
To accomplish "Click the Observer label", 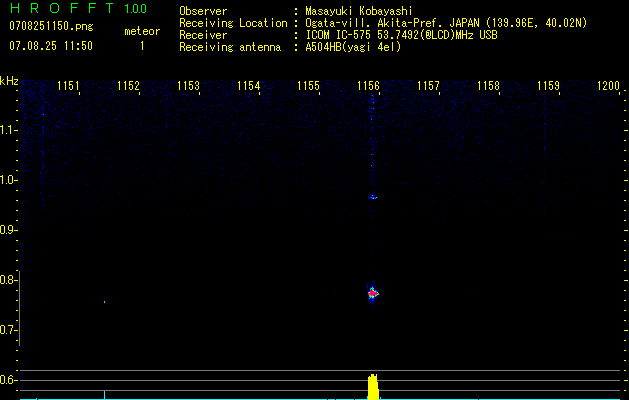I will pyautogui.click(x=203, y=11).
